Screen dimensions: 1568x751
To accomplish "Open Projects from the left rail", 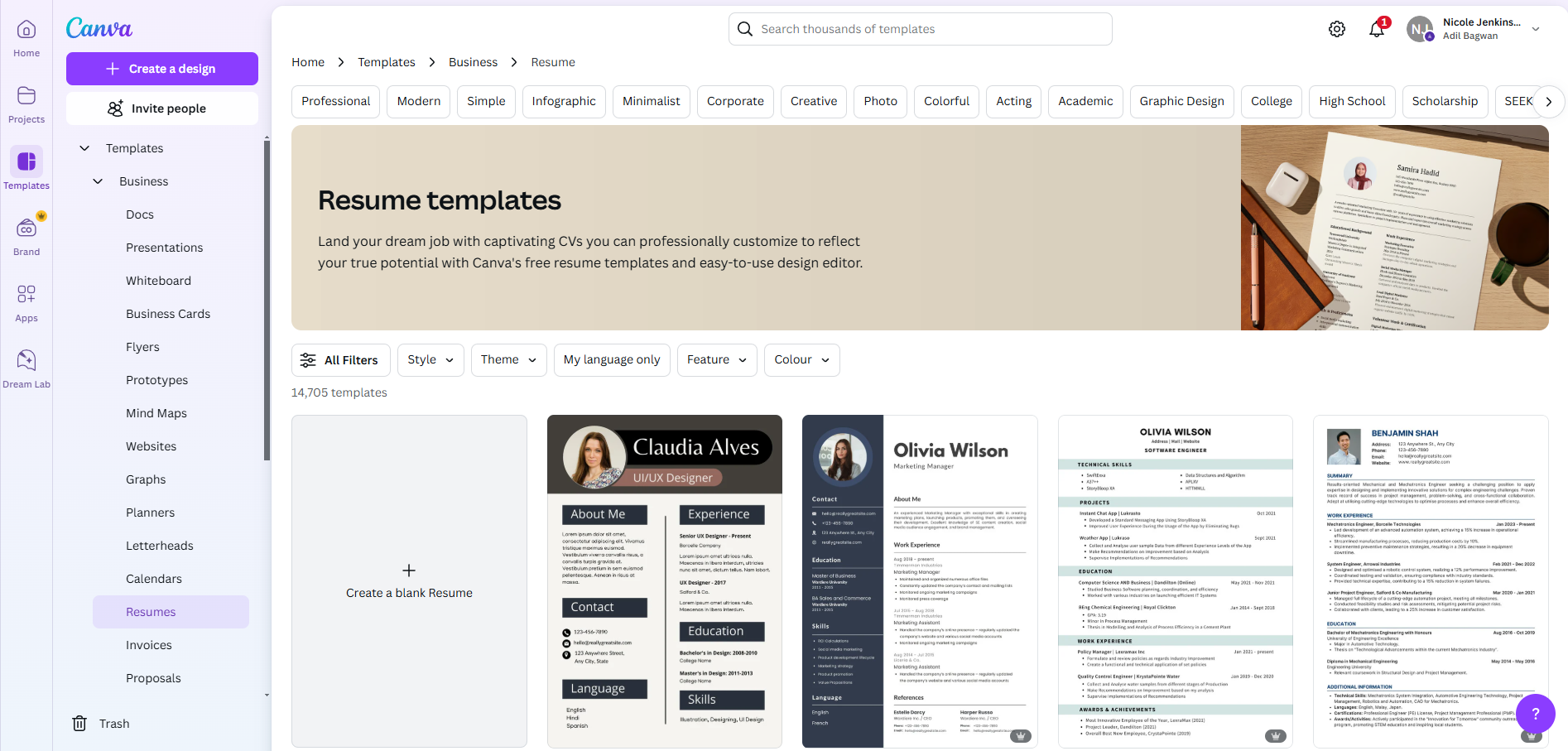I will [x=26, y=105].
